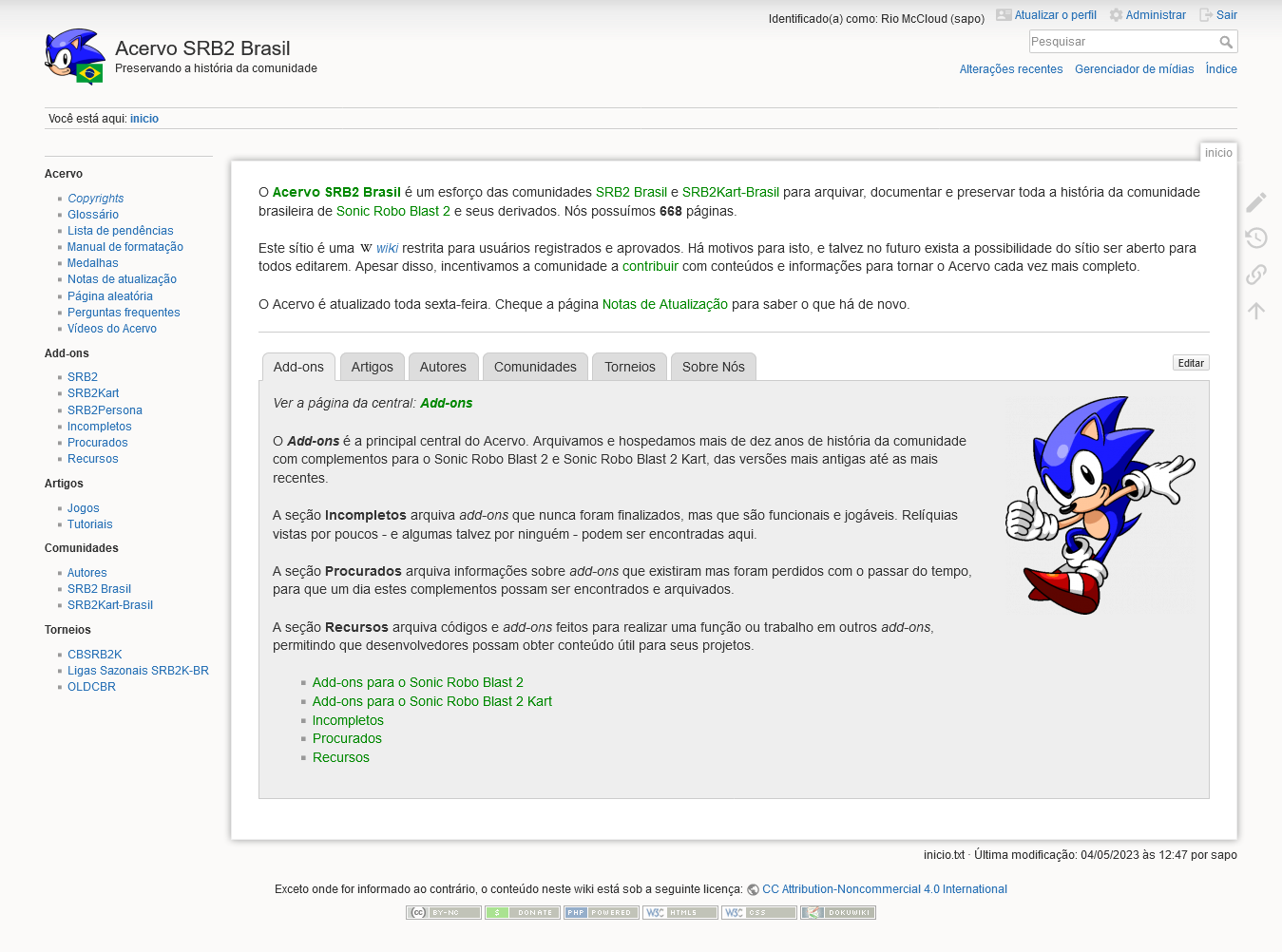Open the Índice link
The image size is (1282, 952).
pos(1221,69)
